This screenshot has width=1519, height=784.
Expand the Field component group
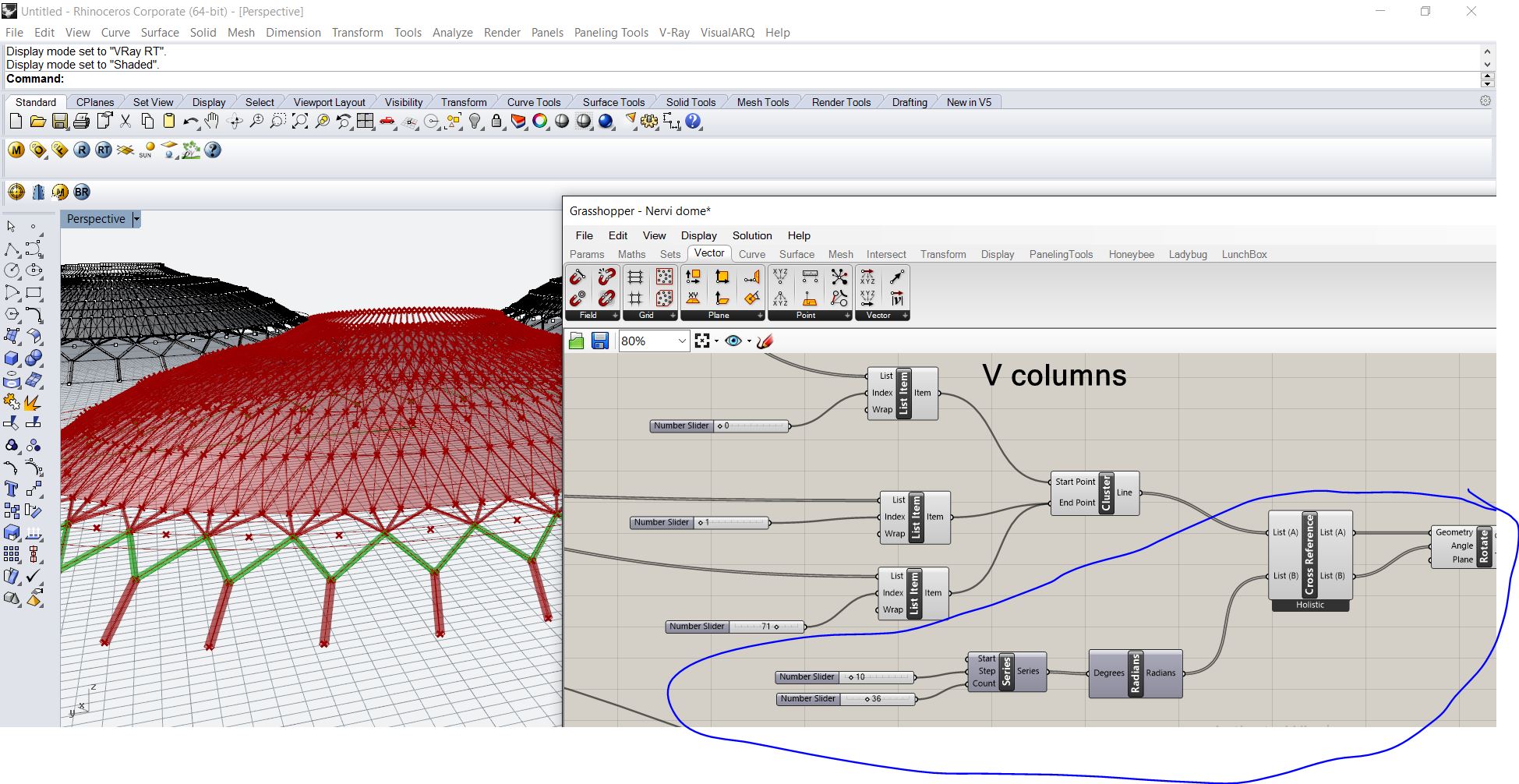click(615, 316)
